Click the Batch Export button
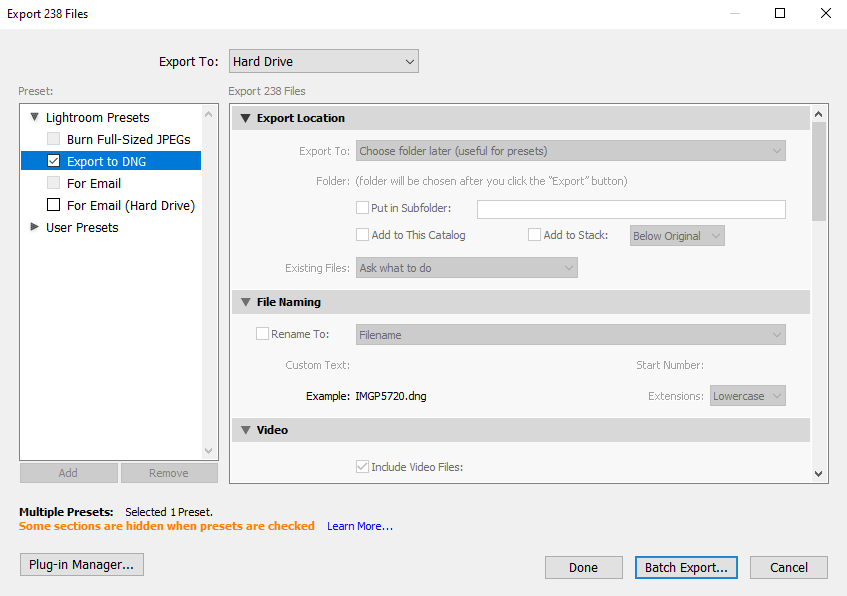 pyautogui.click(x=686, y=567)
